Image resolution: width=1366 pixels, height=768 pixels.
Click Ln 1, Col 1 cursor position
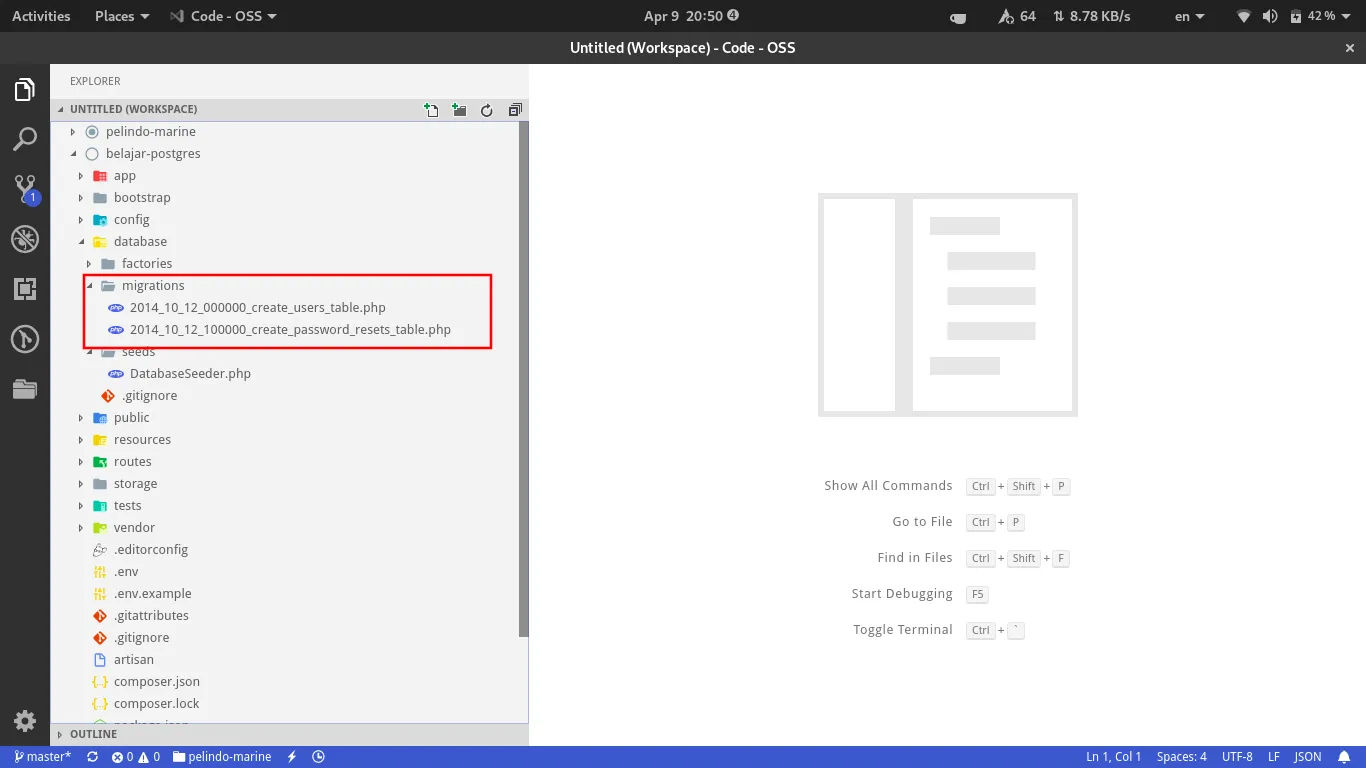click(1114, 757)
